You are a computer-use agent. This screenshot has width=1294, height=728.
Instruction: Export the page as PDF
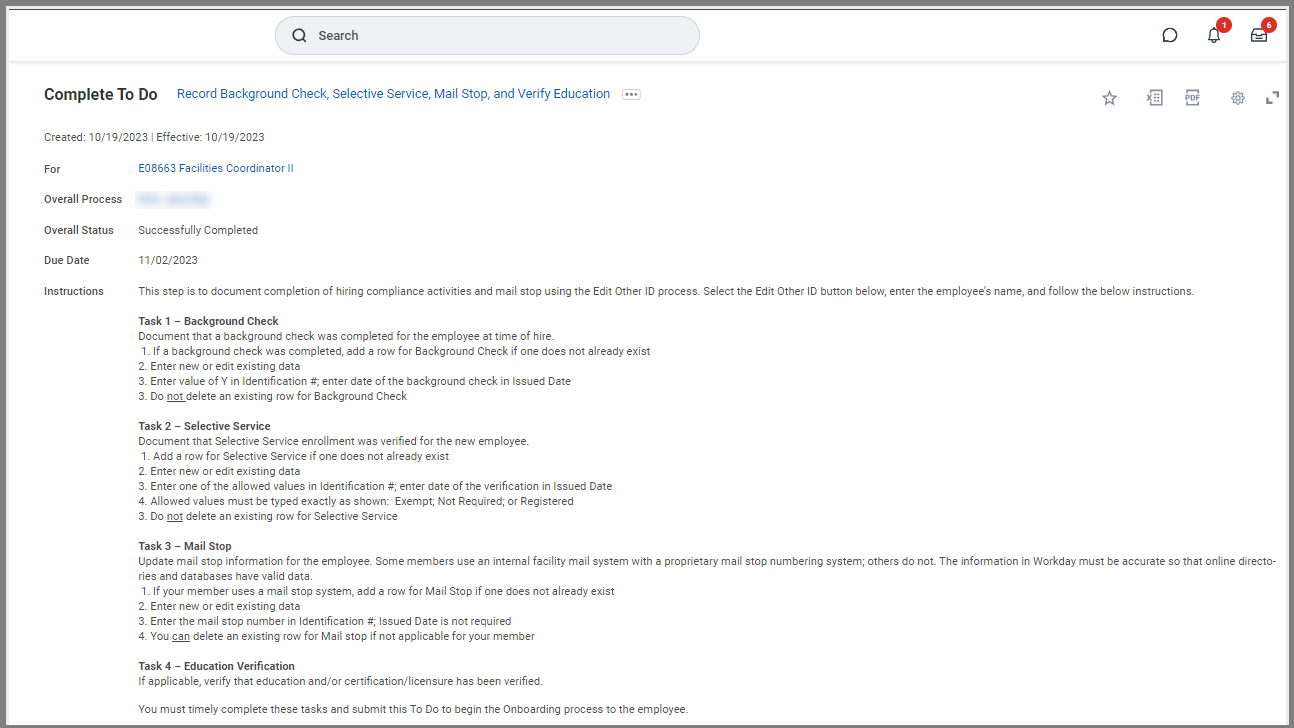pos(1192,98)
